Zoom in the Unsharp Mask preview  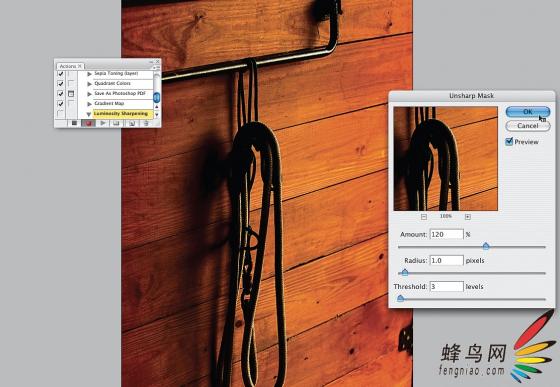[x=468, y=217]
